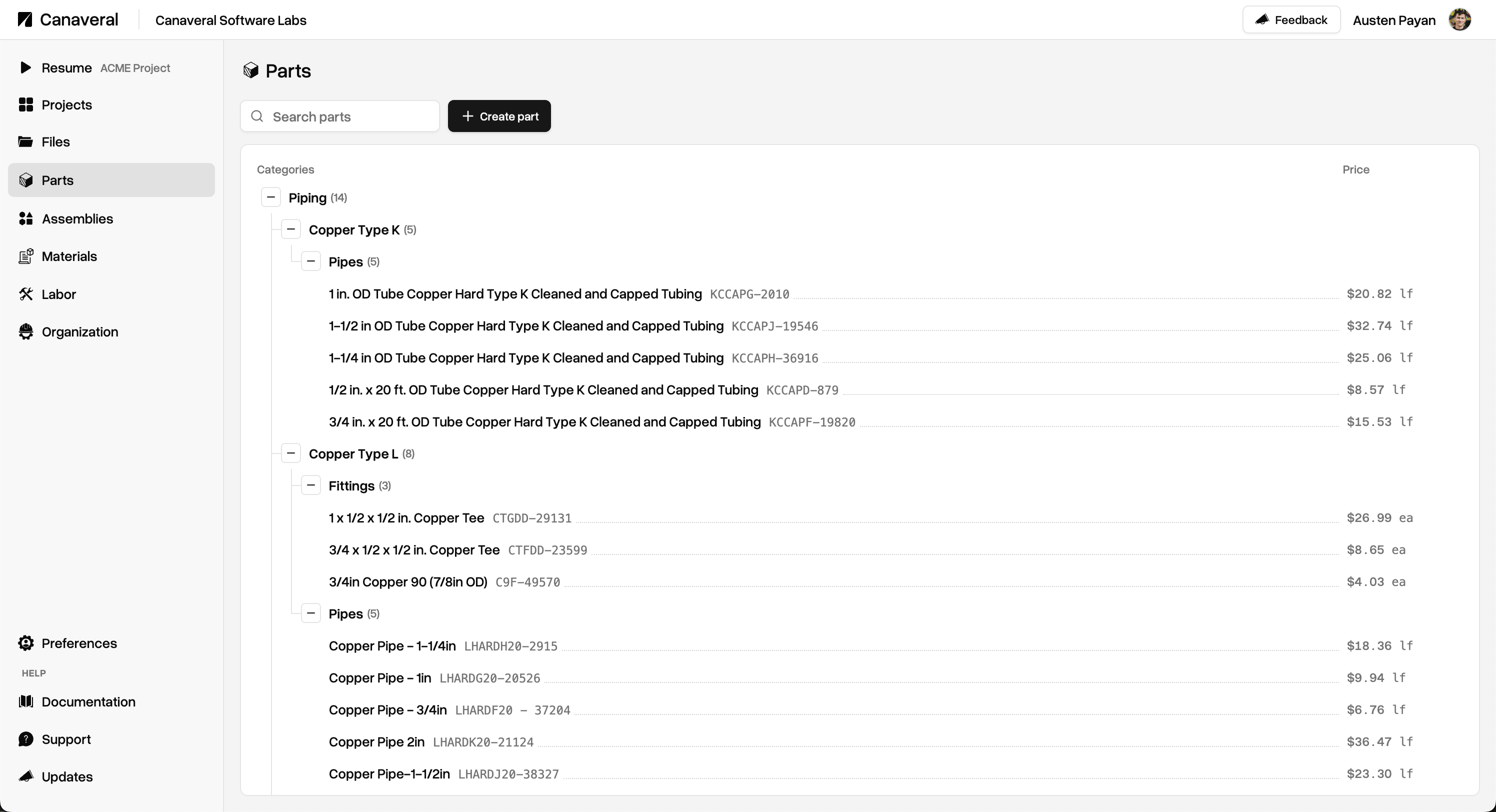Open Preferences from the sidebar
Image resolution: width=1496 pixels, height=812 pixels.
(111, 643)
